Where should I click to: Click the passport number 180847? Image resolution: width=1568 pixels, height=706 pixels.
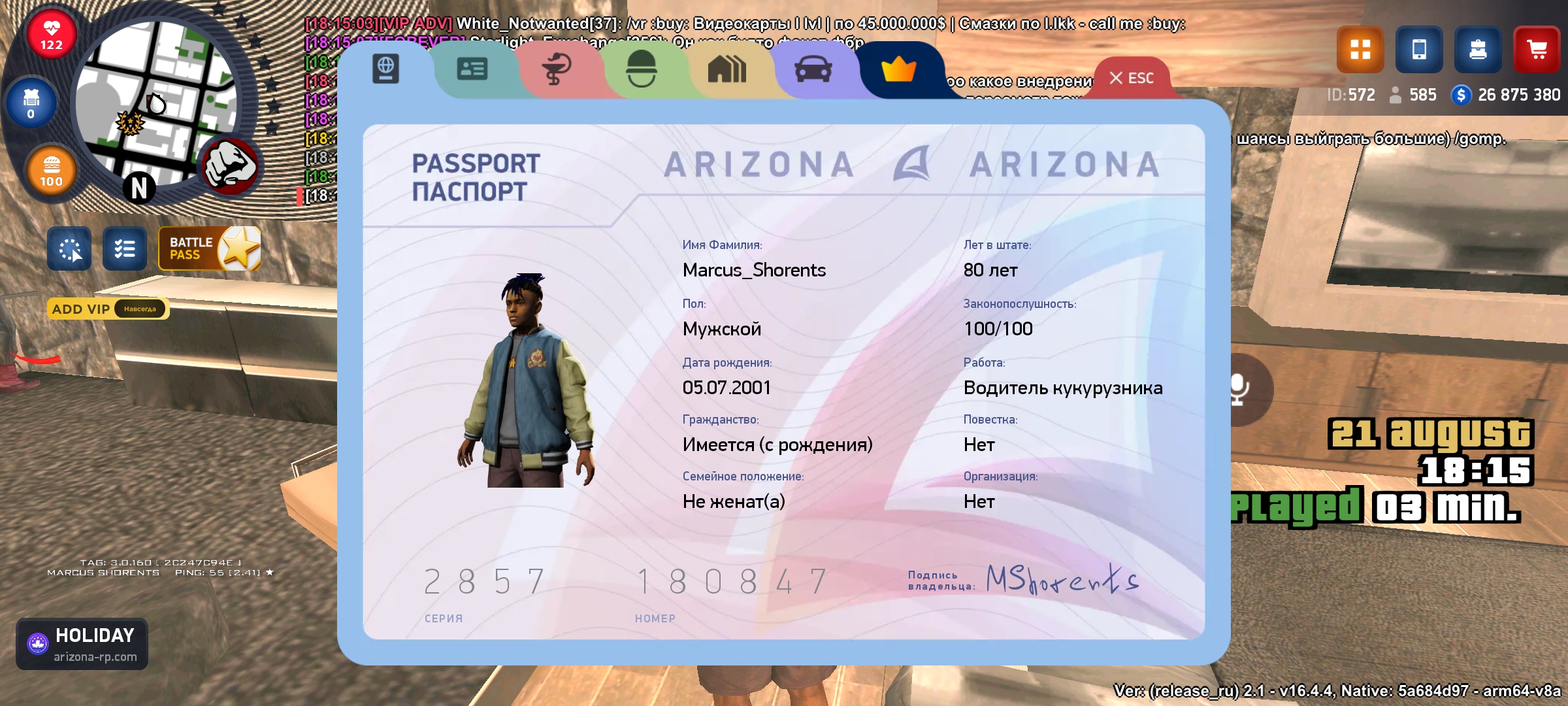point(732,581)
